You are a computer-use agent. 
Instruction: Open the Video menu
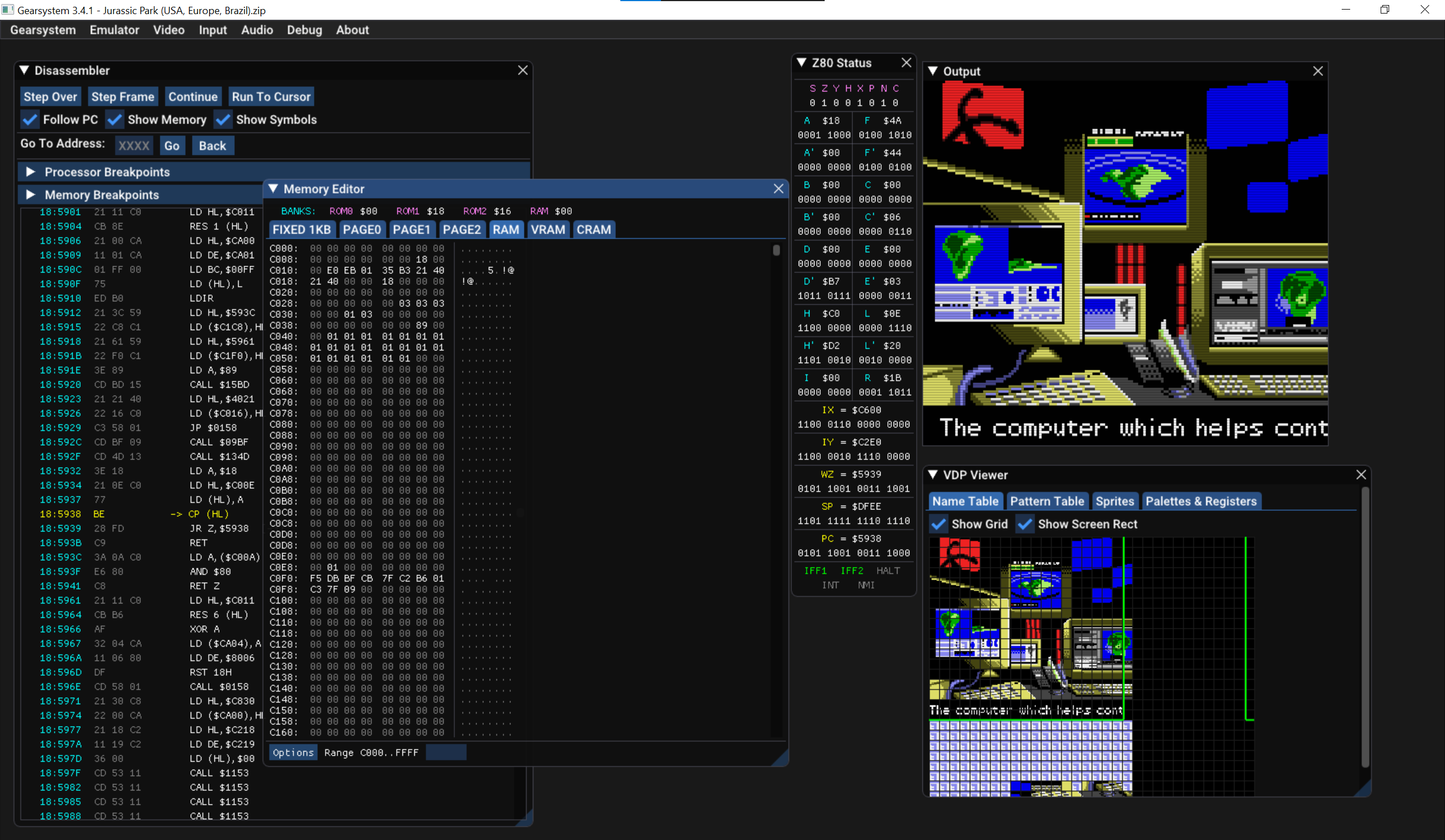[x=169, y=30]
